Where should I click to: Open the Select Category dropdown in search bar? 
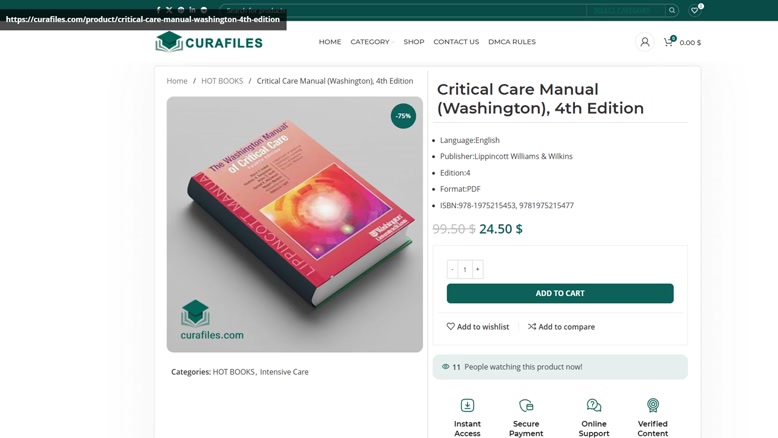tap(626, 10)
